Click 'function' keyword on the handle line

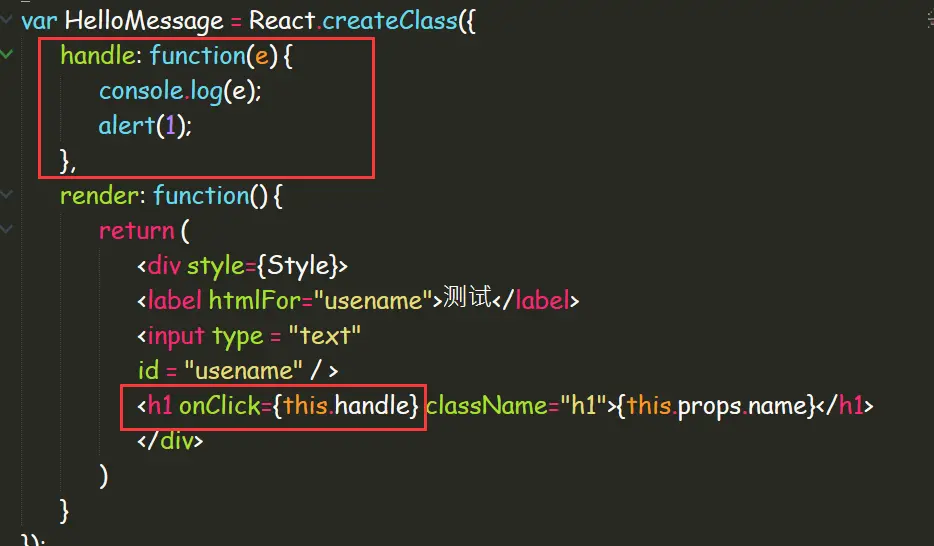pos(197,56)
